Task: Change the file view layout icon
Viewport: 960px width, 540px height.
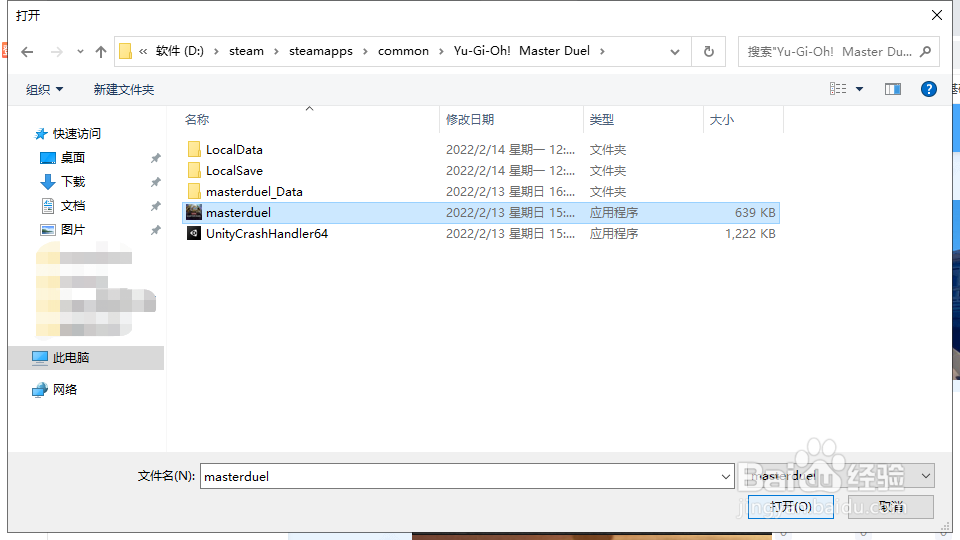Action: (x=838, y=89)
